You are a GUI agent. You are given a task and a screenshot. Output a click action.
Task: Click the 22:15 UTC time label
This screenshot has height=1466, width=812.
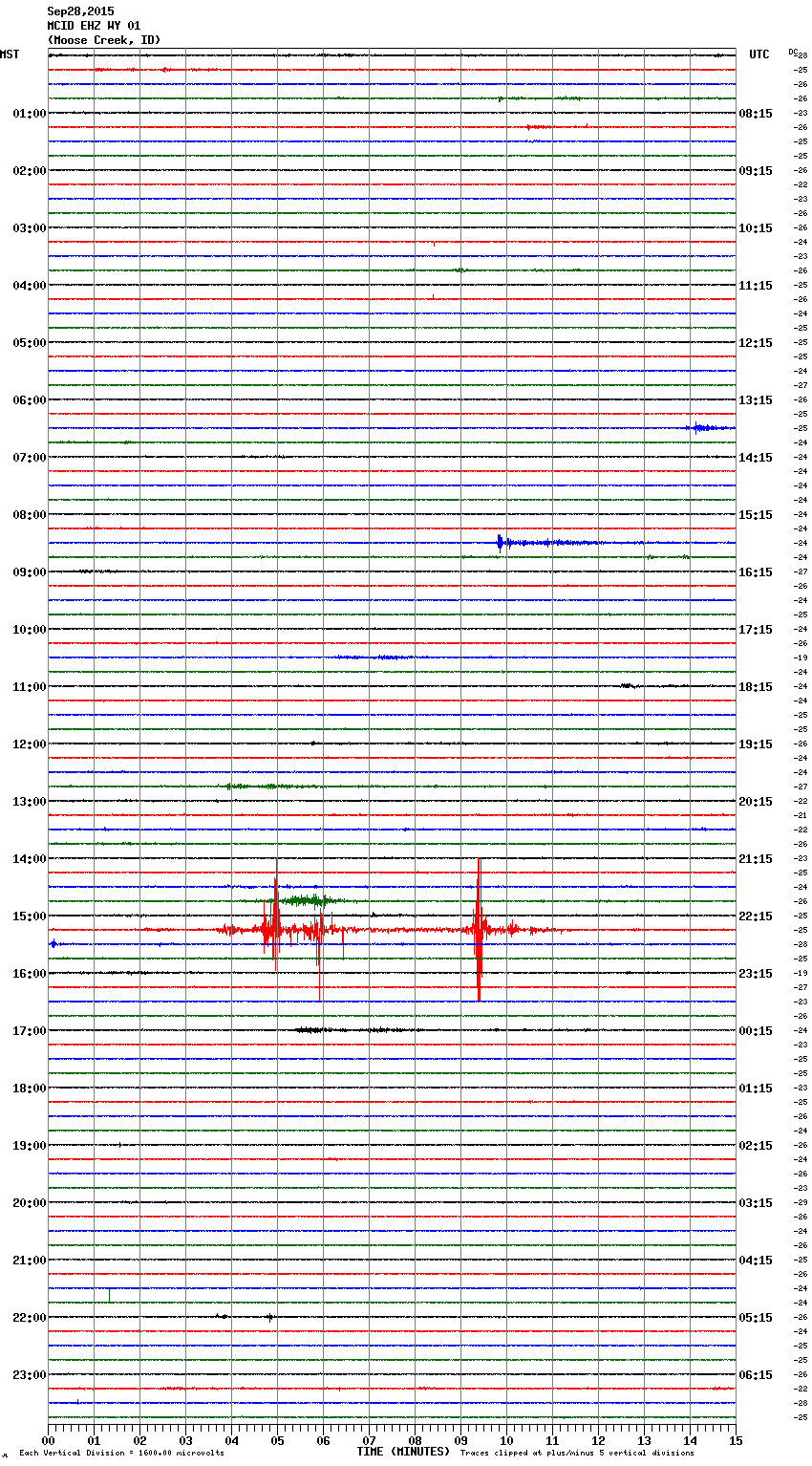[756, 916]
